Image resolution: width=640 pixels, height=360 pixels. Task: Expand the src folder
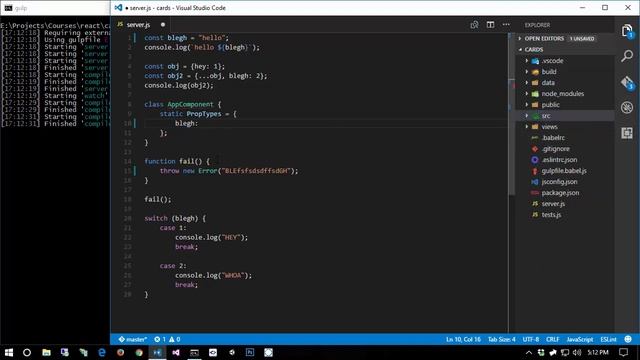click(x=546, y=116)
